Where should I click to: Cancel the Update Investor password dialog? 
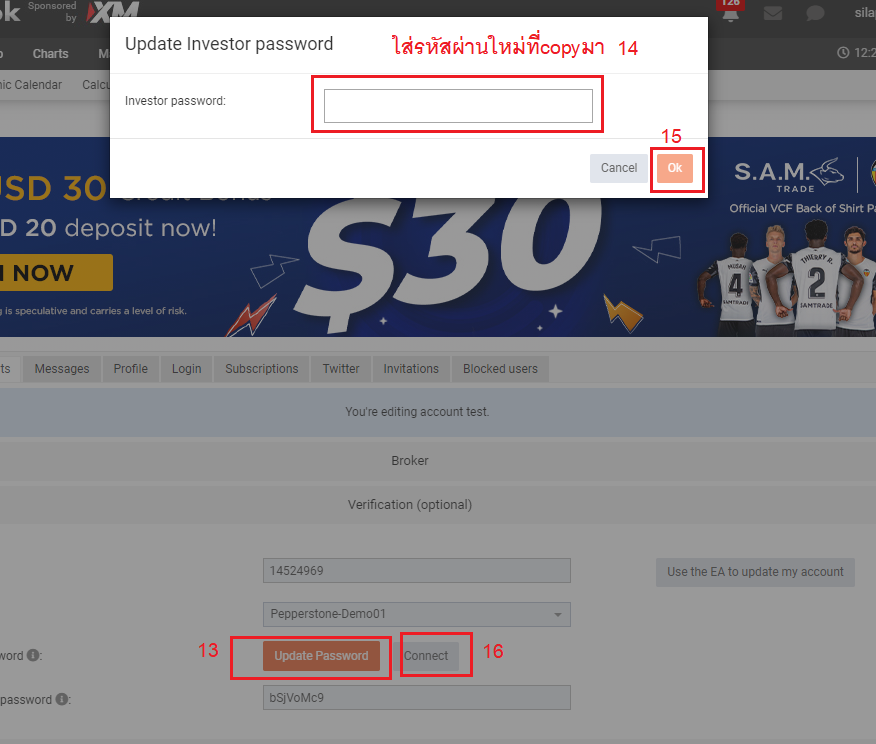[618, 168]
